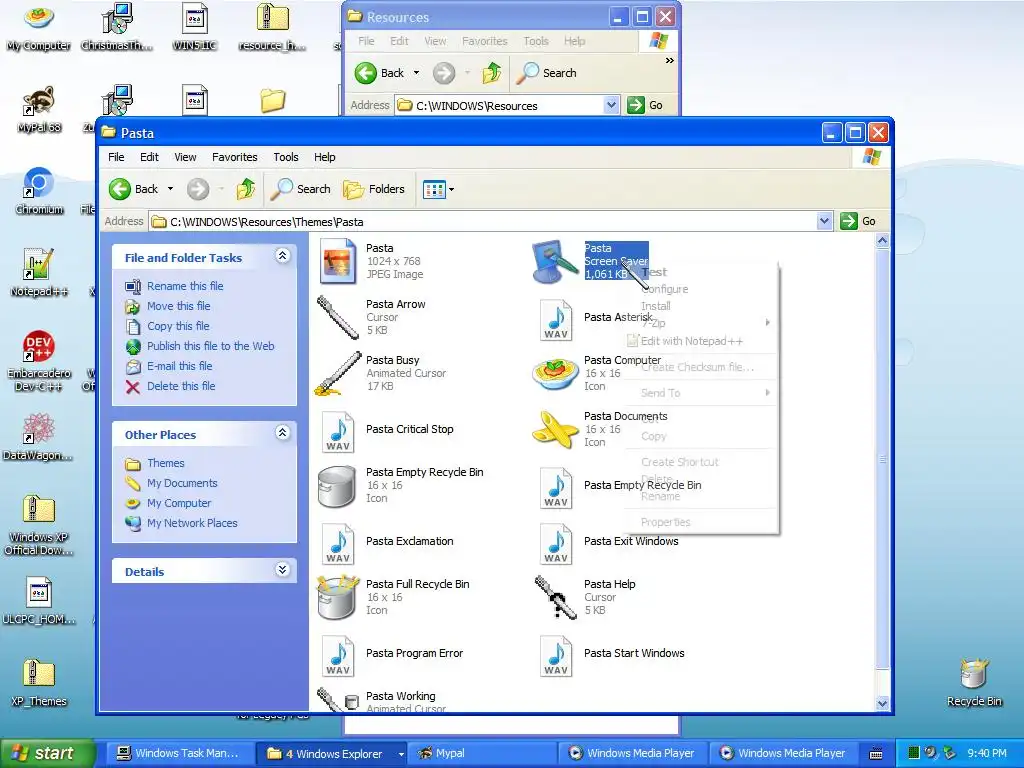Viewport: 1024px width, 768px height.
Task: Select the Pasta Exit Windows WAV icon
Action: coord(556,543)
